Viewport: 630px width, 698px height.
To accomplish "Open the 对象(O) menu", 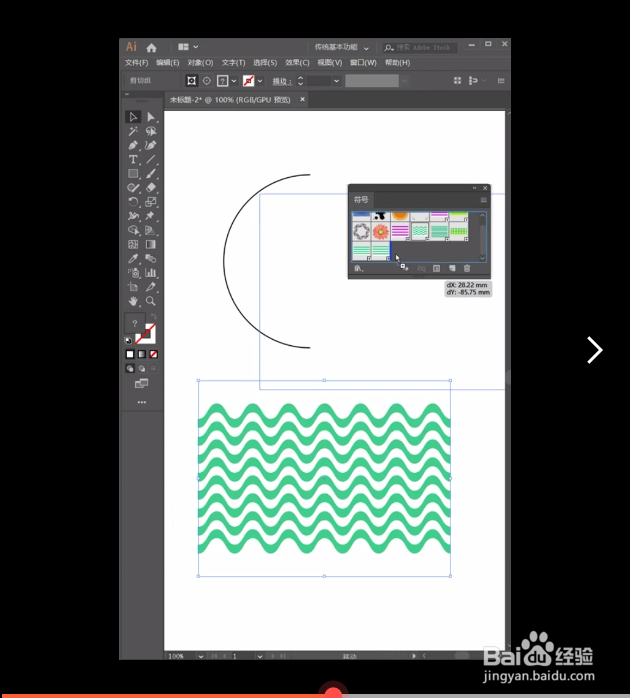I will click(200, 63).
